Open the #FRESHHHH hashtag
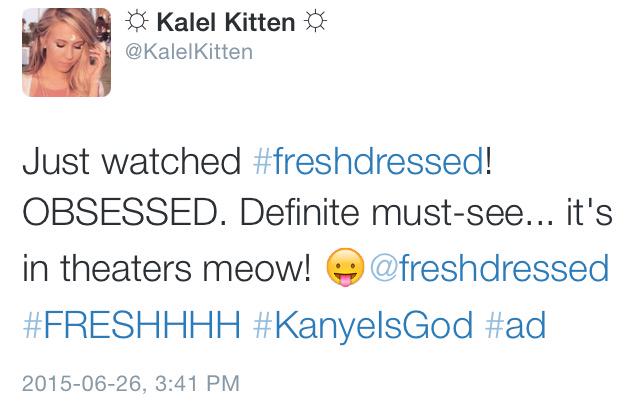This screenshot has width=639, height=415. (132, 324)
